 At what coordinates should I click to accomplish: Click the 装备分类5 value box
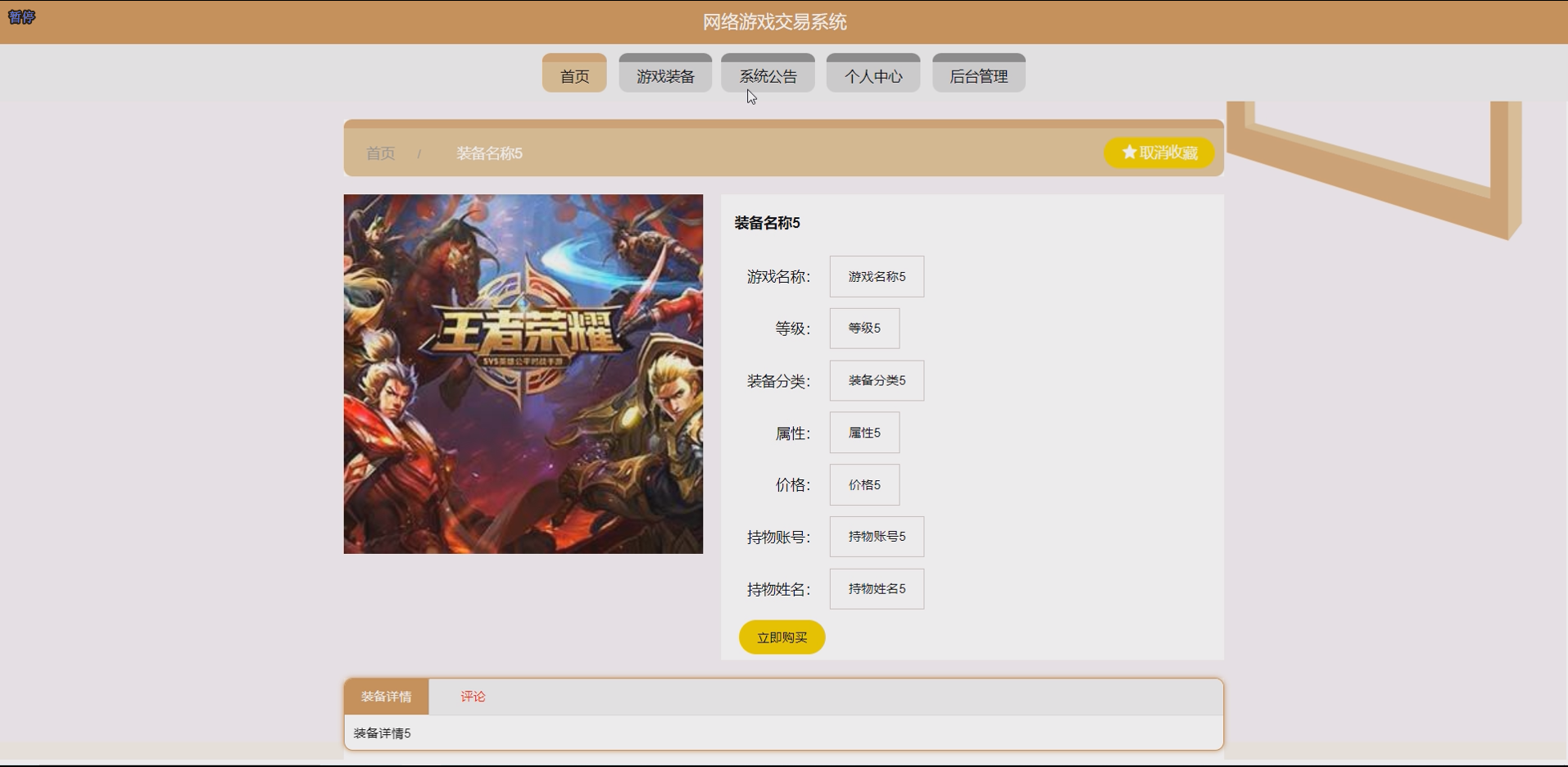point(877,381)
